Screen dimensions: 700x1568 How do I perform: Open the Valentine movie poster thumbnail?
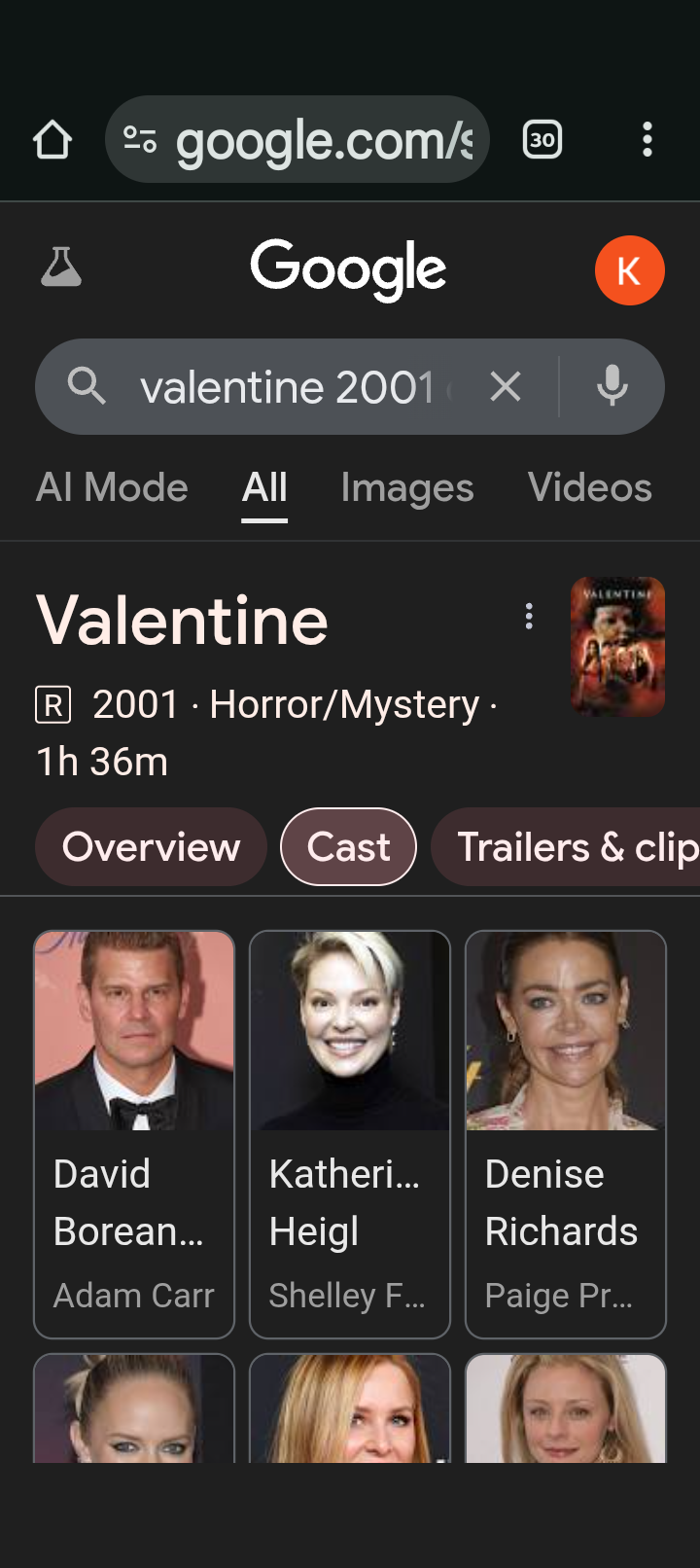tap(617, 647)
